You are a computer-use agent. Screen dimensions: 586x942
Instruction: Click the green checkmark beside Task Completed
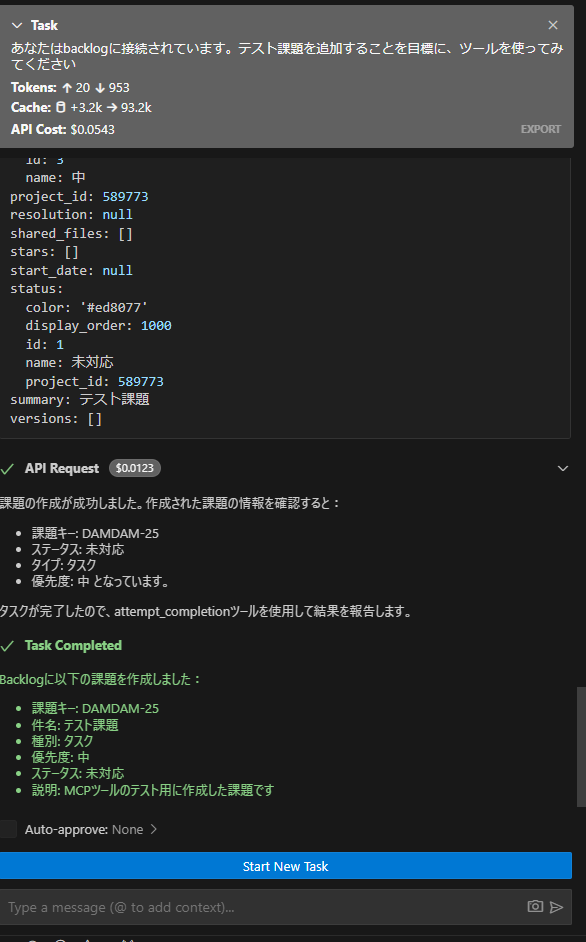click(x=10, y=645)
